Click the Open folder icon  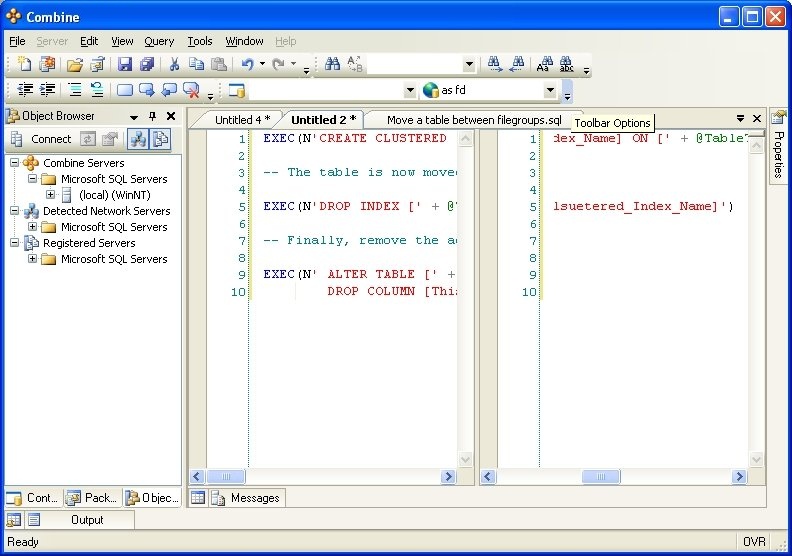click(74, 65)
